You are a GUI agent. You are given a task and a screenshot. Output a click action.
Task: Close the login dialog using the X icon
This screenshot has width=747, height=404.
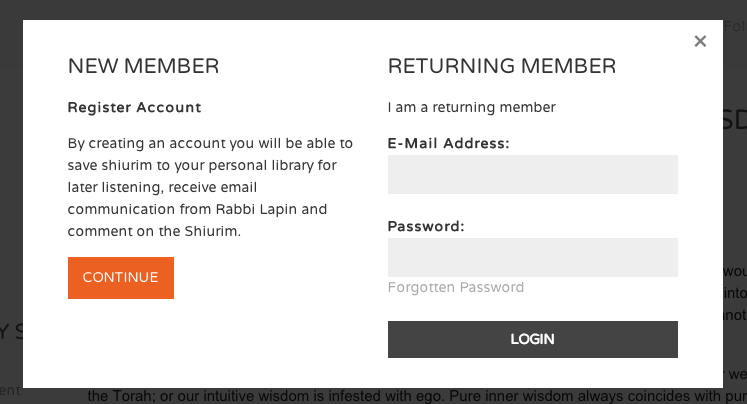point(700,41)
